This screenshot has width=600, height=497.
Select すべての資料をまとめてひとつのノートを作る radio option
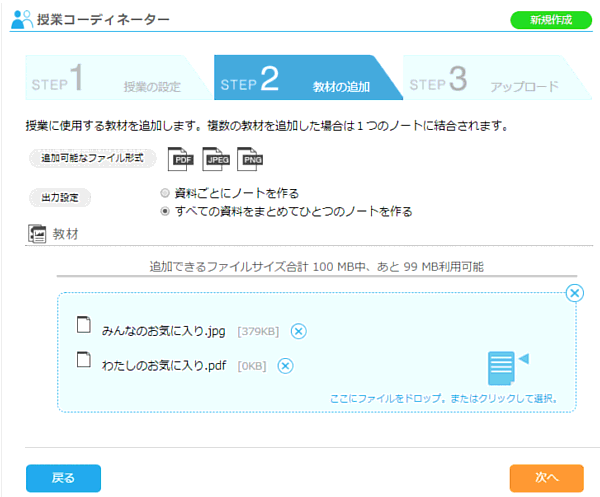(x=165, y=211)
